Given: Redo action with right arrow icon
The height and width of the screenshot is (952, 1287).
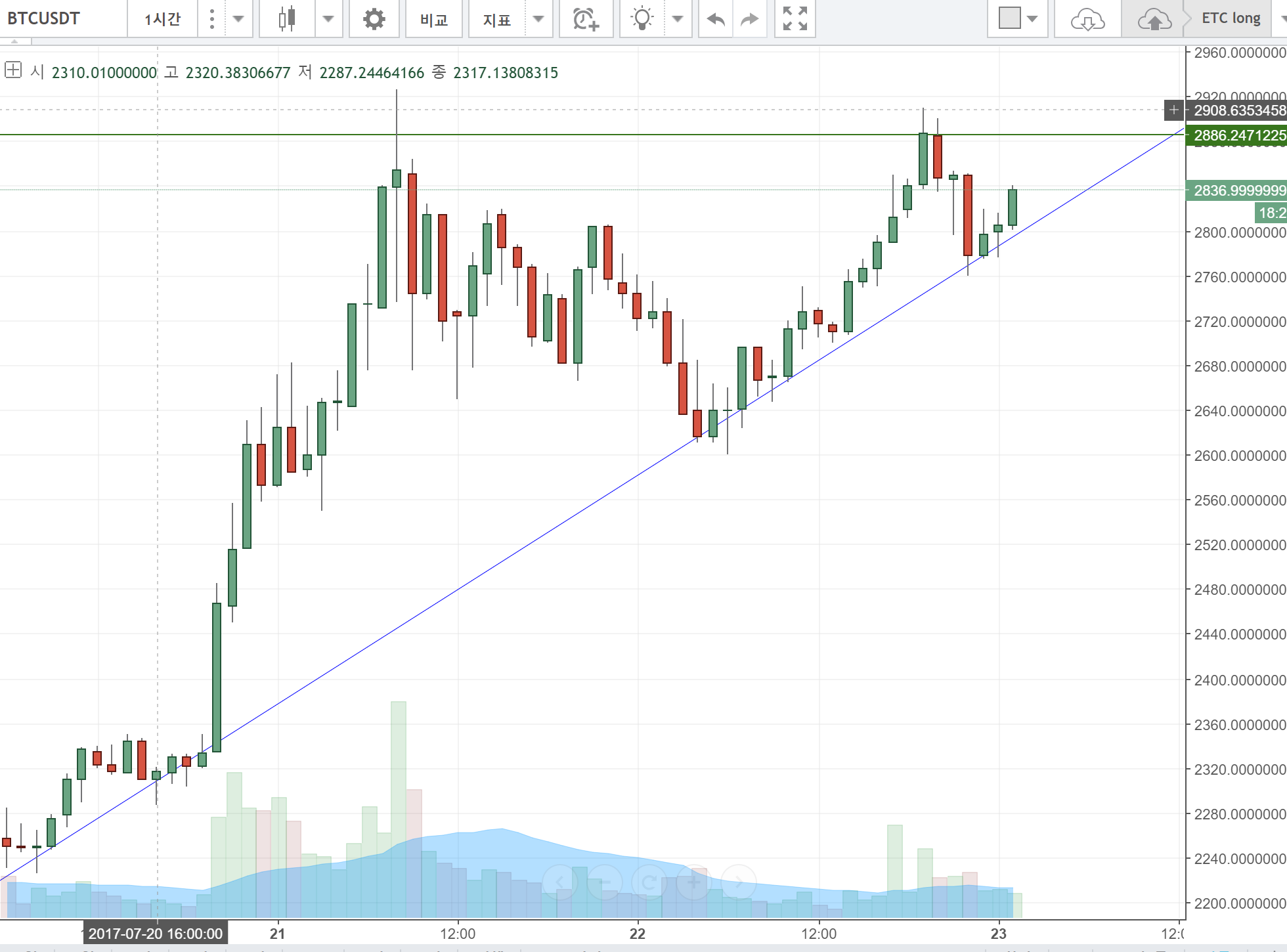Looking at the screenshot, I should [x=749, y=19].
